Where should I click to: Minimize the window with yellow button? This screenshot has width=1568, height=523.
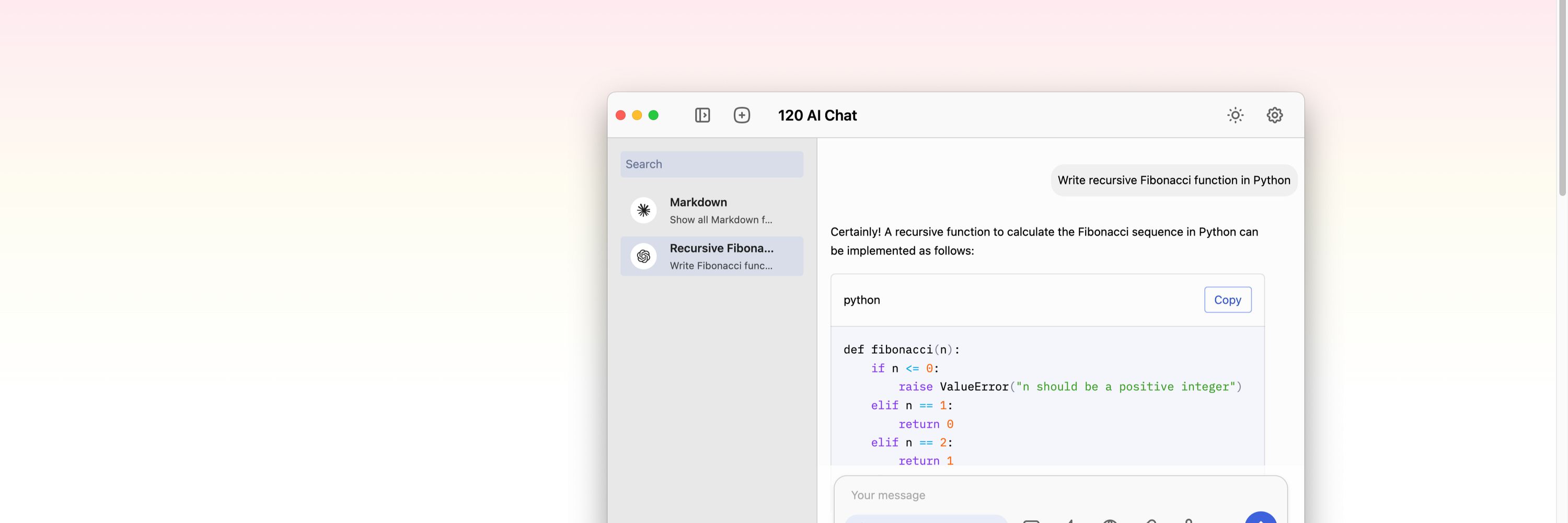637,115
